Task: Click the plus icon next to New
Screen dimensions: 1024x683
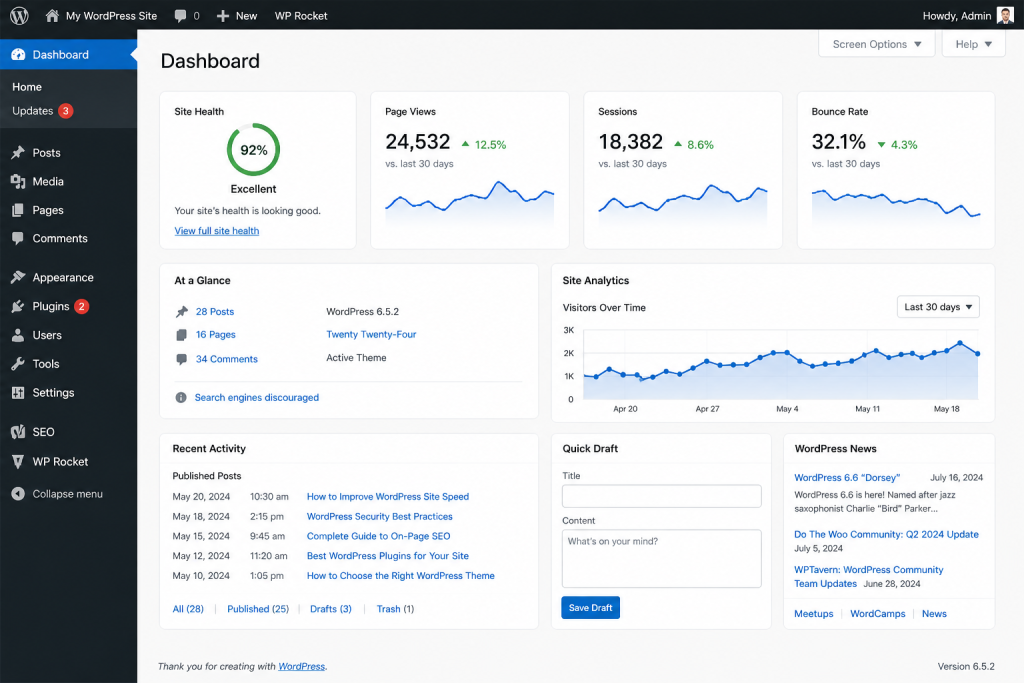Action: click(x=223, y=16)
